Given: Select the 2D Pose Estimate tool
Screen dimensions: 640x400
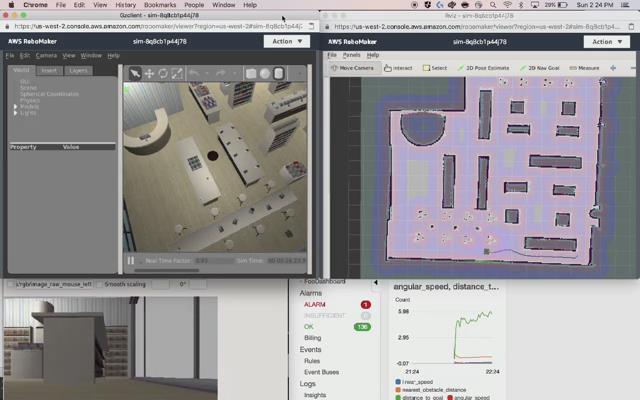Looking at the screenshot, I should click(485, 68).
